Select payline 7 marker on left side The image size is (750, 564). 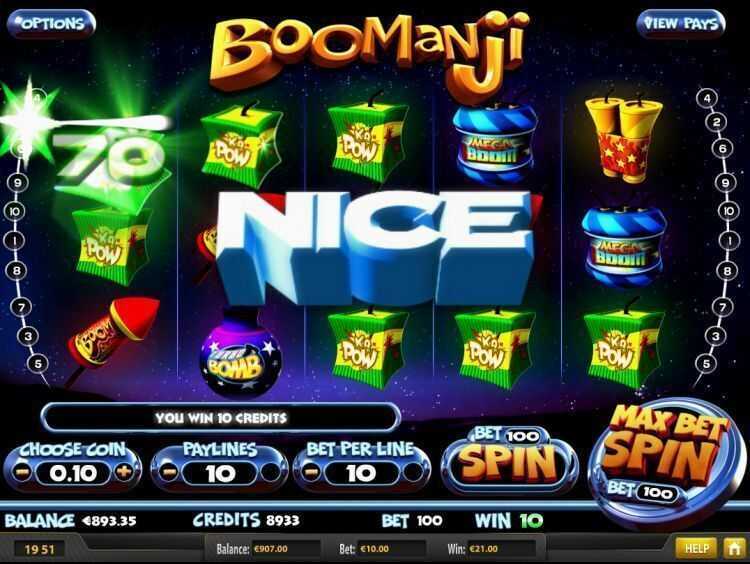coord(21,307)
